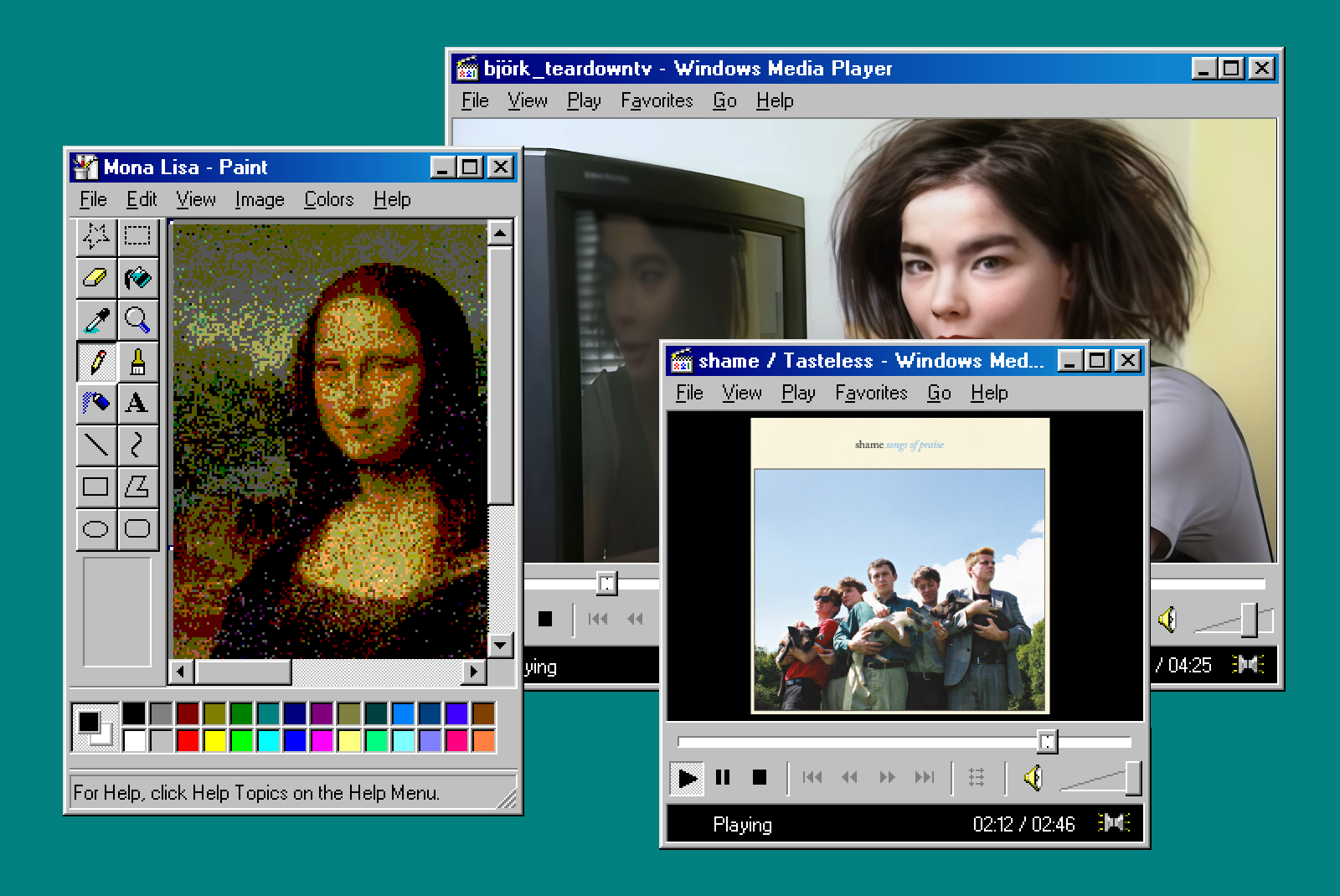Open the View menu in Paint

pos(196,200)
